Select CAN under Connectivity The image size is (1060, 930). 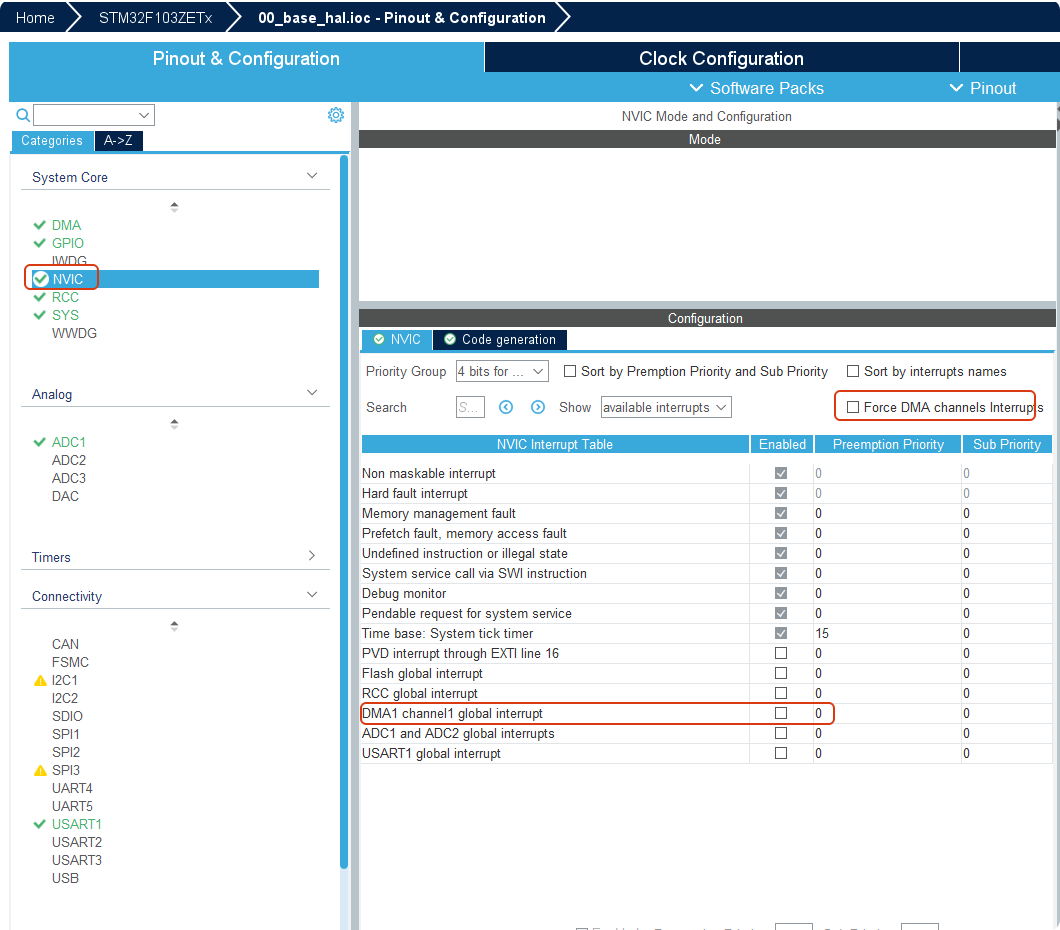[65, 644]
